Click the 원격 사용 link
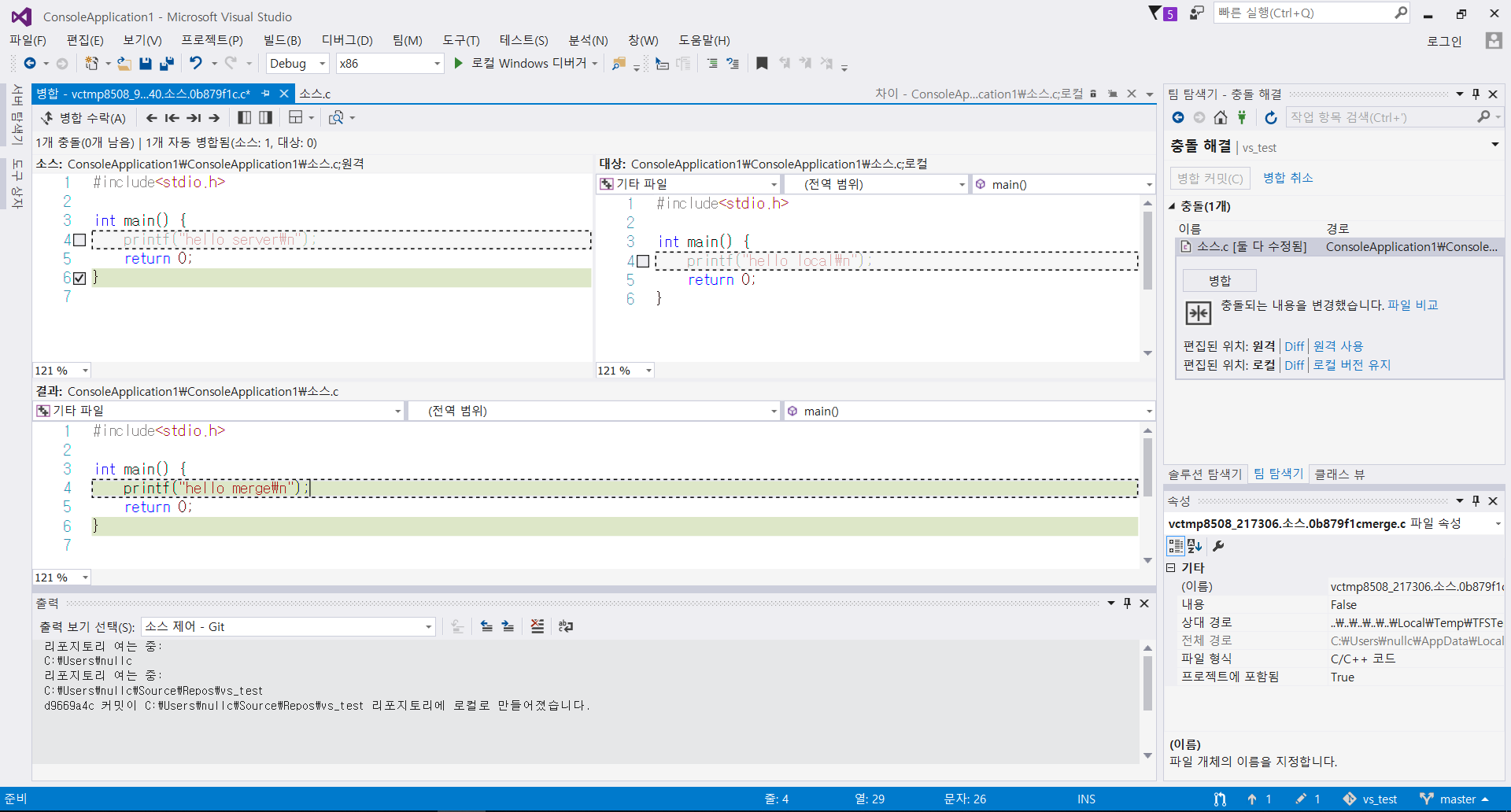 coord(1338,346)
